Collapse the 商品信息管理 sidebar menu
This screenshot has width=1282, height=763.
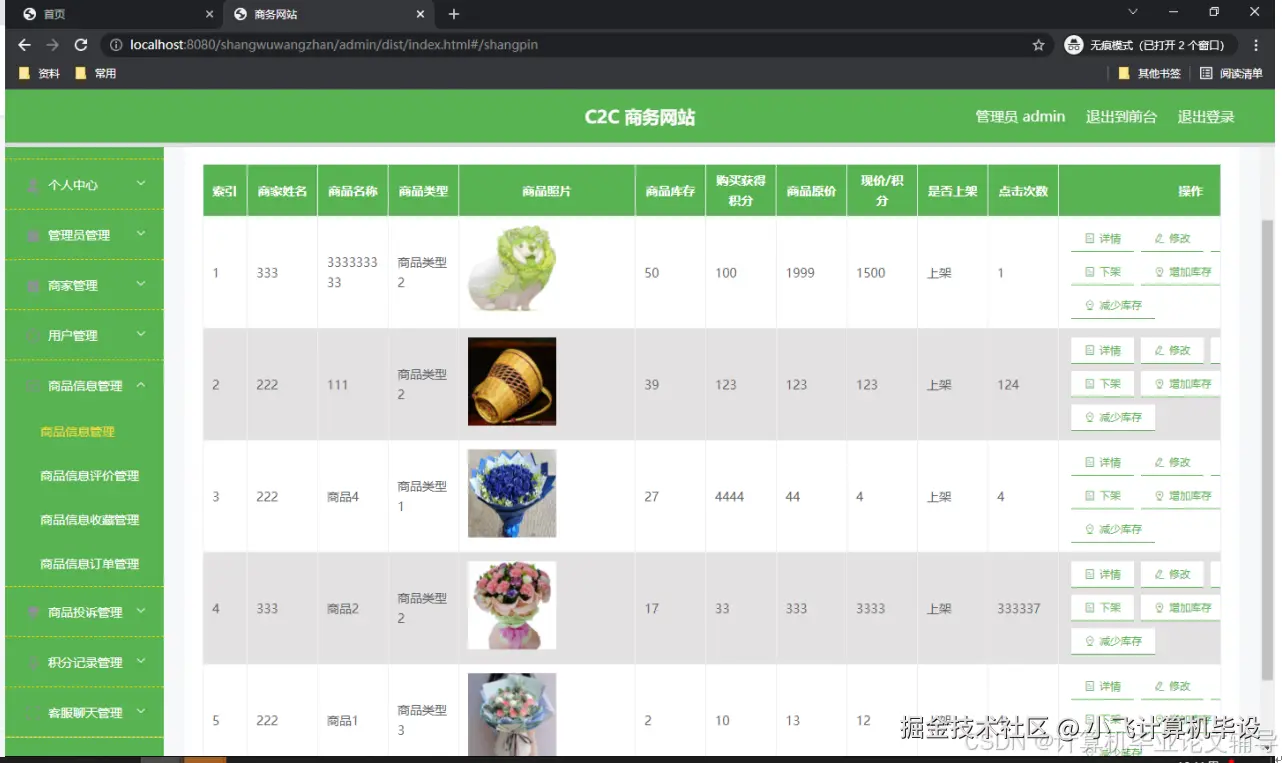tap(84, 385)
